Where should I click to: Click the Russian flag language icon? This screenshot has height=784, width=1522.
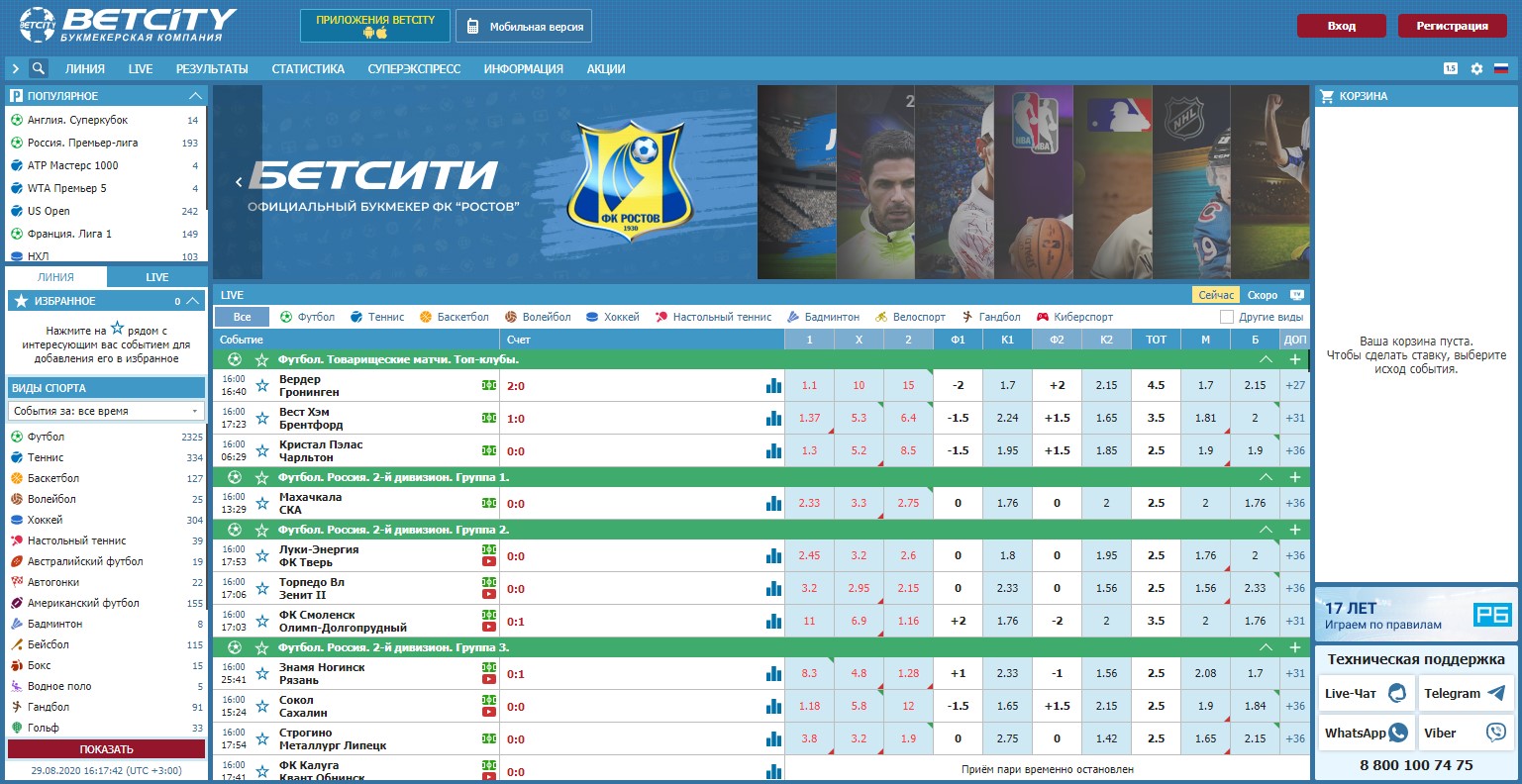(x=1501, y=68)
